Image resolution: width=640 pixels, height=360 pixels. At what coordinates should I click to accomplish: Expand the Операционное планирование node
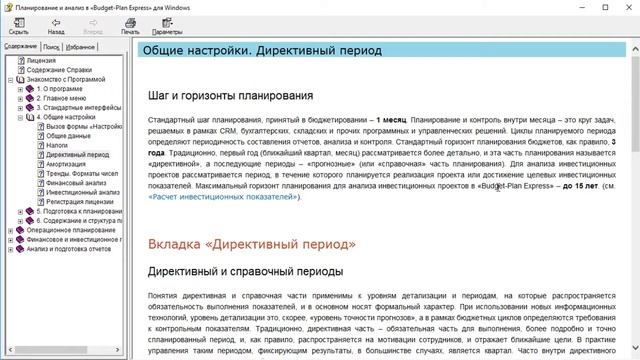(x=11, y=231)
